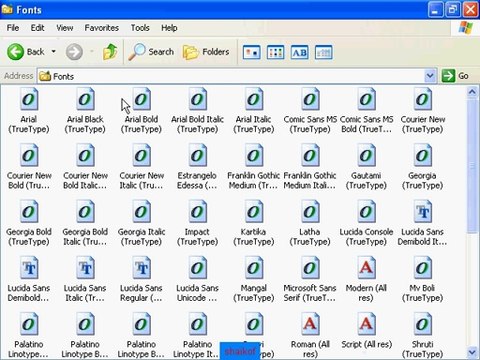Screen dimensions: 480x360
Task: Select the Arial Bold font file
Action: 142,99
